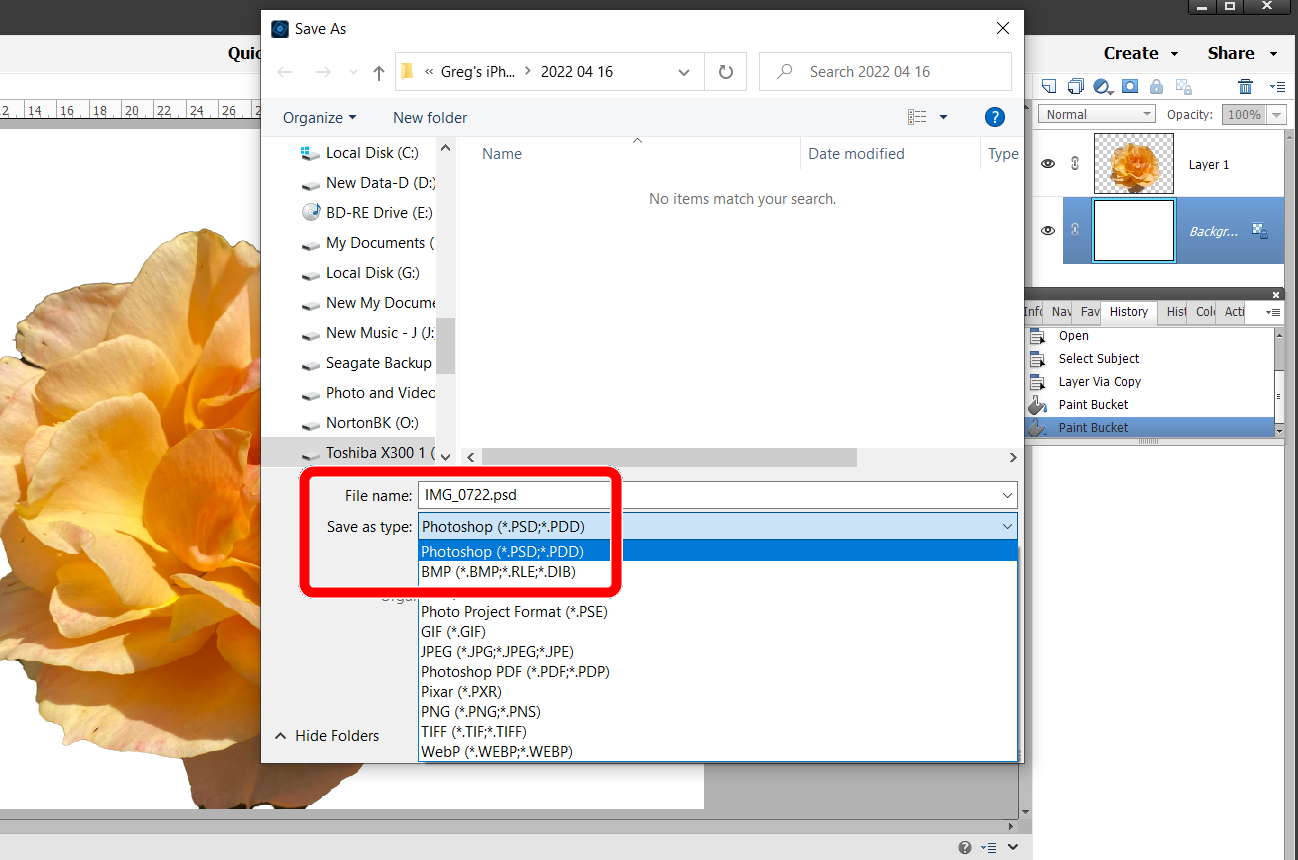Create a new layer in the Layers panel

[1049, 87]
